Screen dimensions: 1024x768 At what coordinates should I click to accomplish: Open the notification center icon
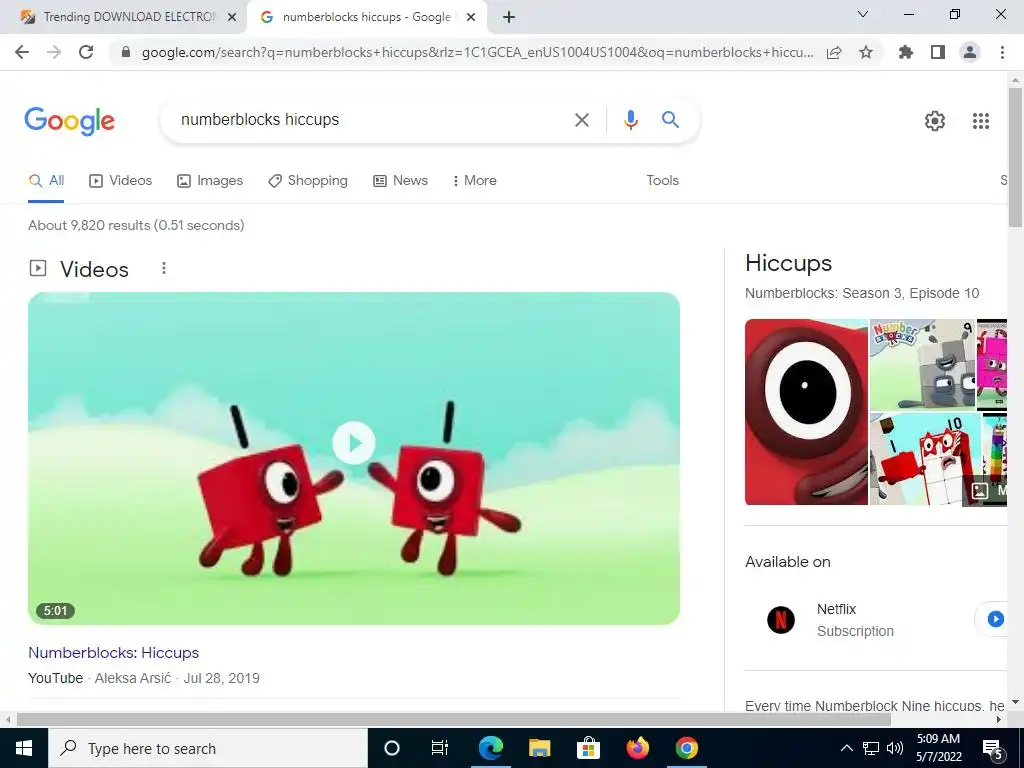click(993, 748)
